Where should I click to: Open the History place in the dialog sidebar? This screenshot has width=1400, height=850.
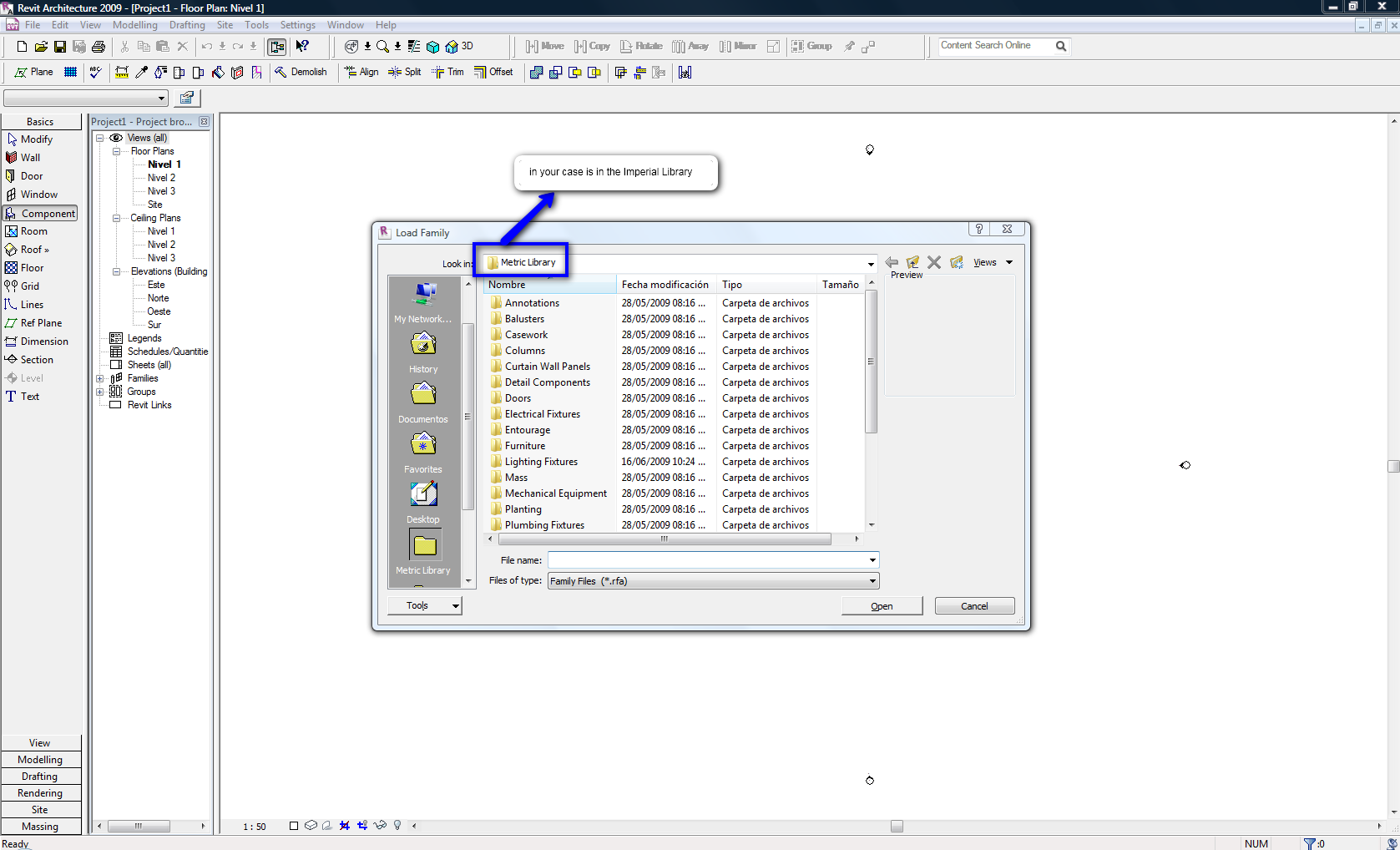tap(423, 352)
